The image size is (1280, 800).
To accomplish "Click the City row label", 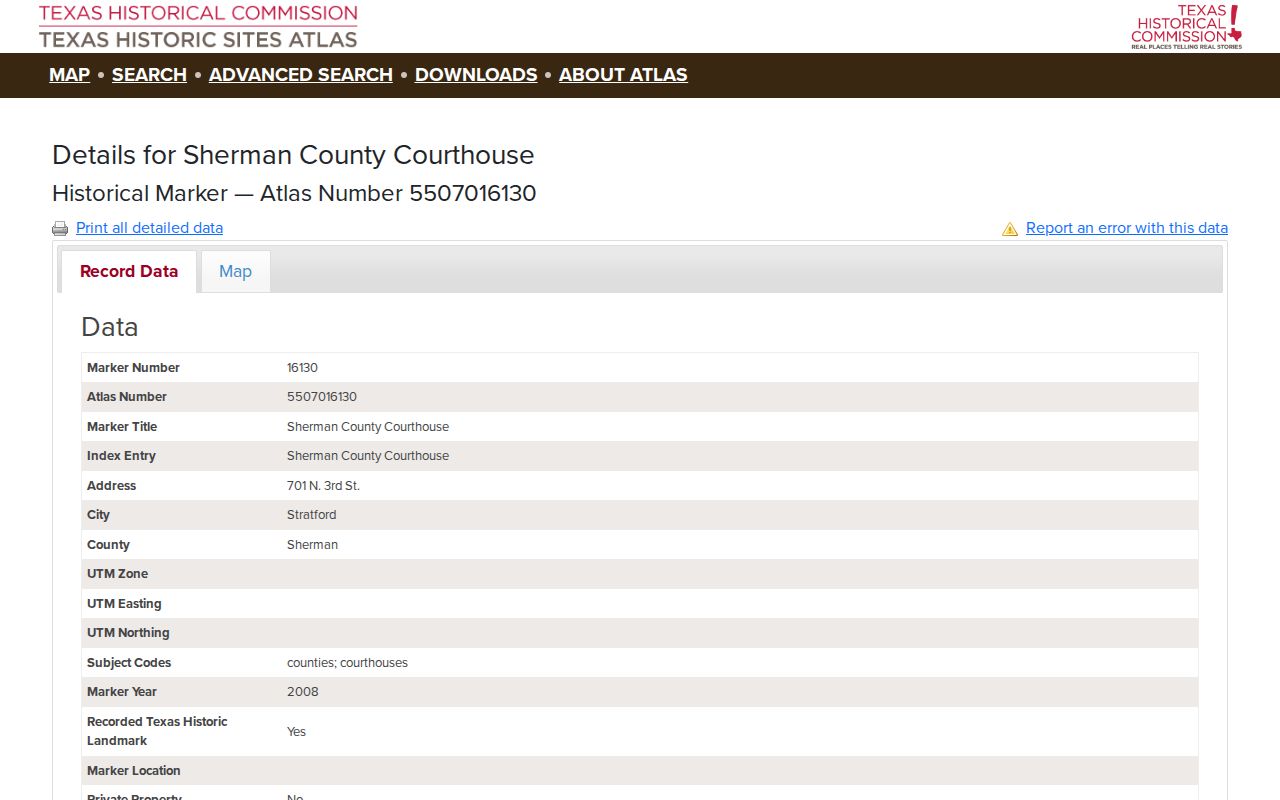I will pos(98,515).
